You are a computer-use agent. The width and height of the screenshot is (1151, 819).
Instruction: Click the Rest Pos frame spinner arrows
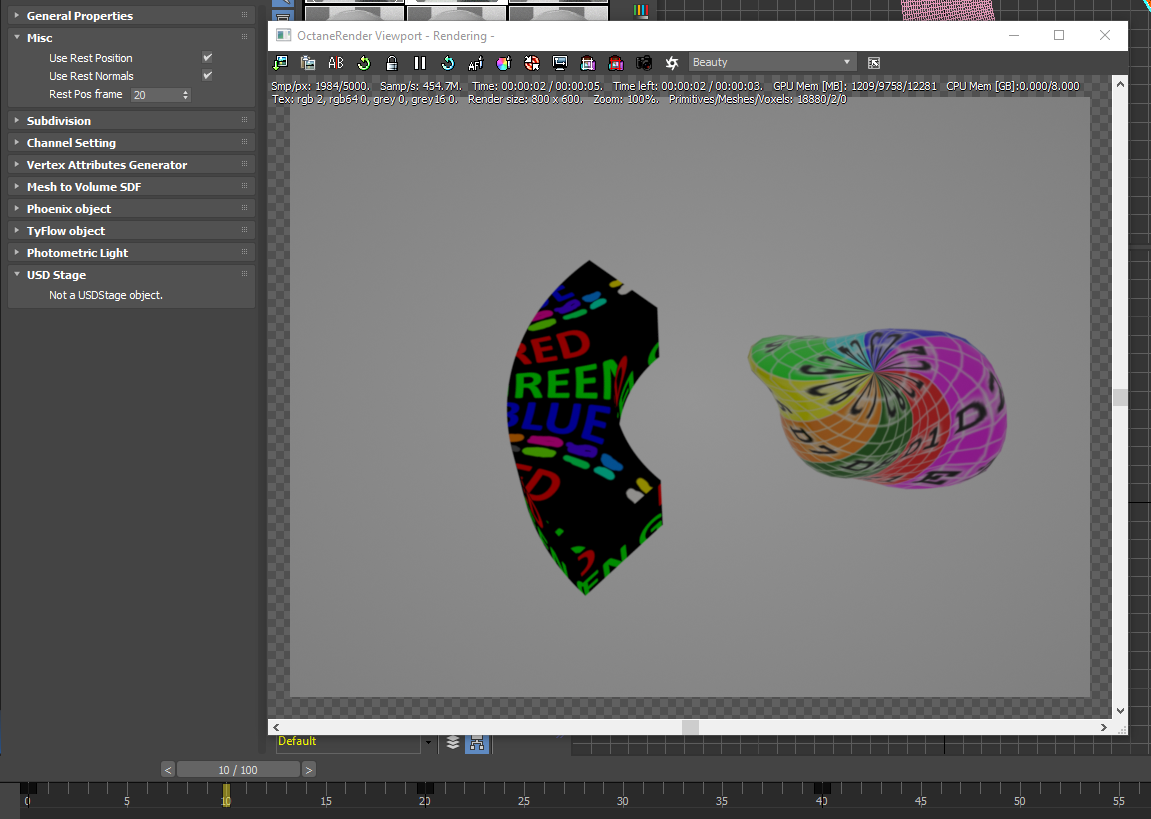click(x=186, y=95)
